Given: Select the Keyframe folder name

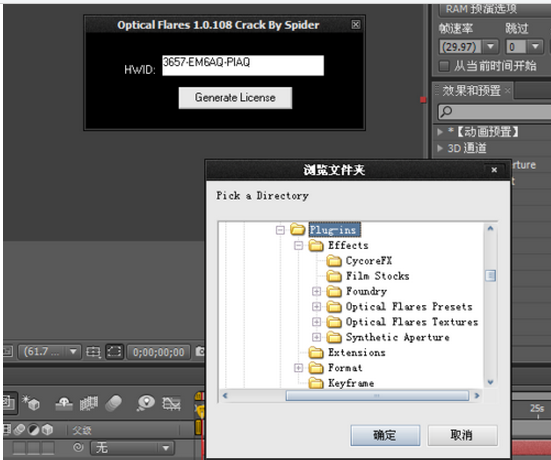Looking at the screenshot, I should coord(351,383).
